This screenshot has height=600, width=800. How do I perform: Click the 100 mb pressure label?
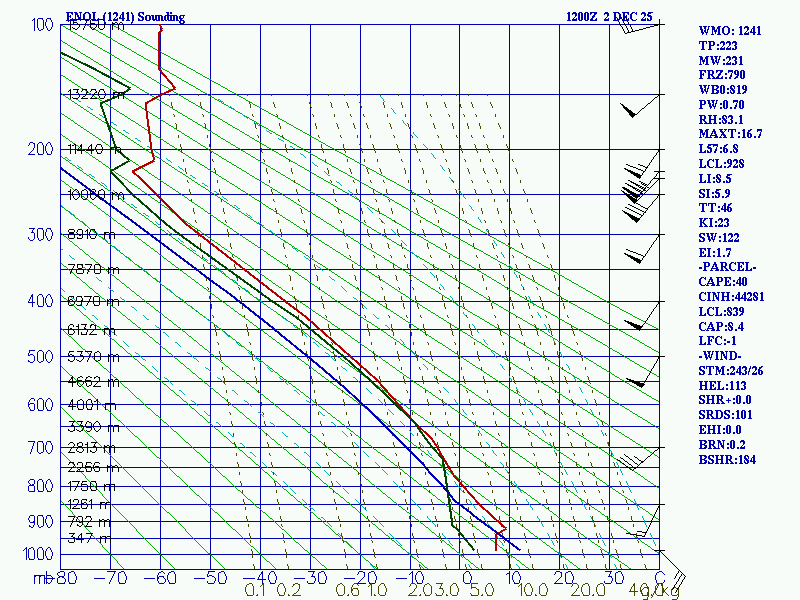point(42,24)
